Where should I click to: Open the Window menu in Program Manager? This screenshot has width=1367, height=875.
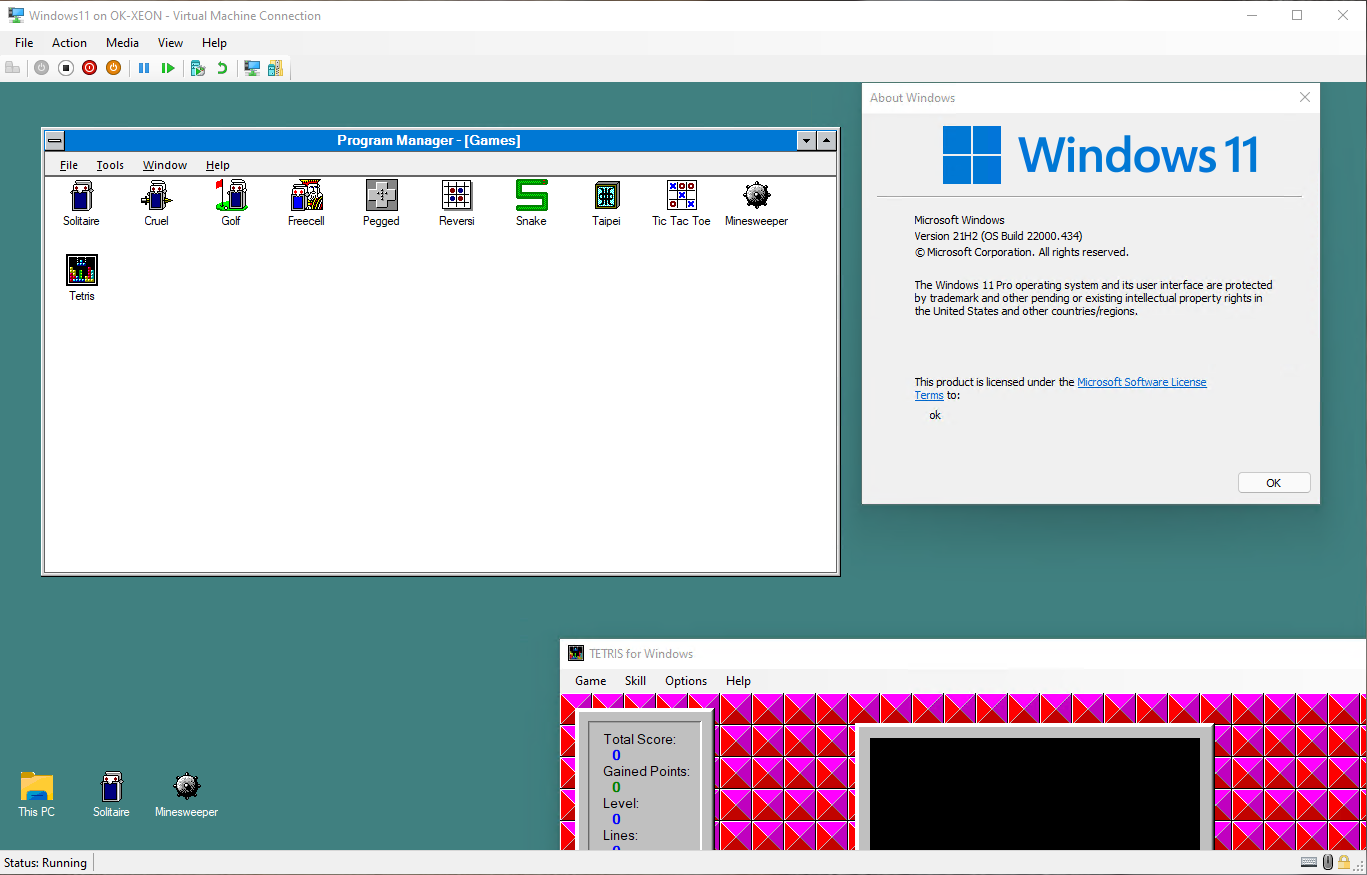pyautogui.click(x=164, y=165)
